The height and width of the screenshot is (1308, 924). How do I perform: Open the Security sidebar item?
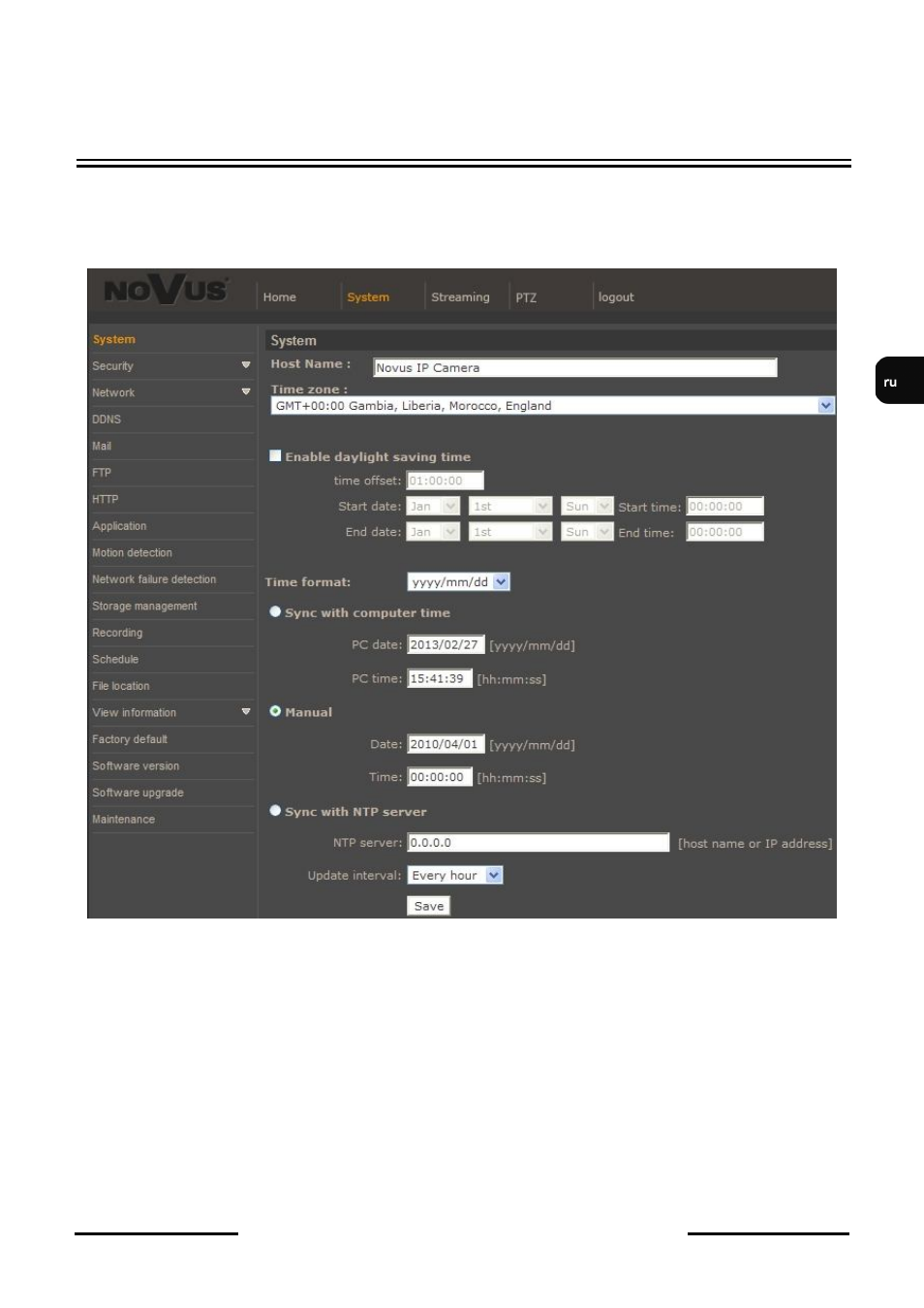112,366
